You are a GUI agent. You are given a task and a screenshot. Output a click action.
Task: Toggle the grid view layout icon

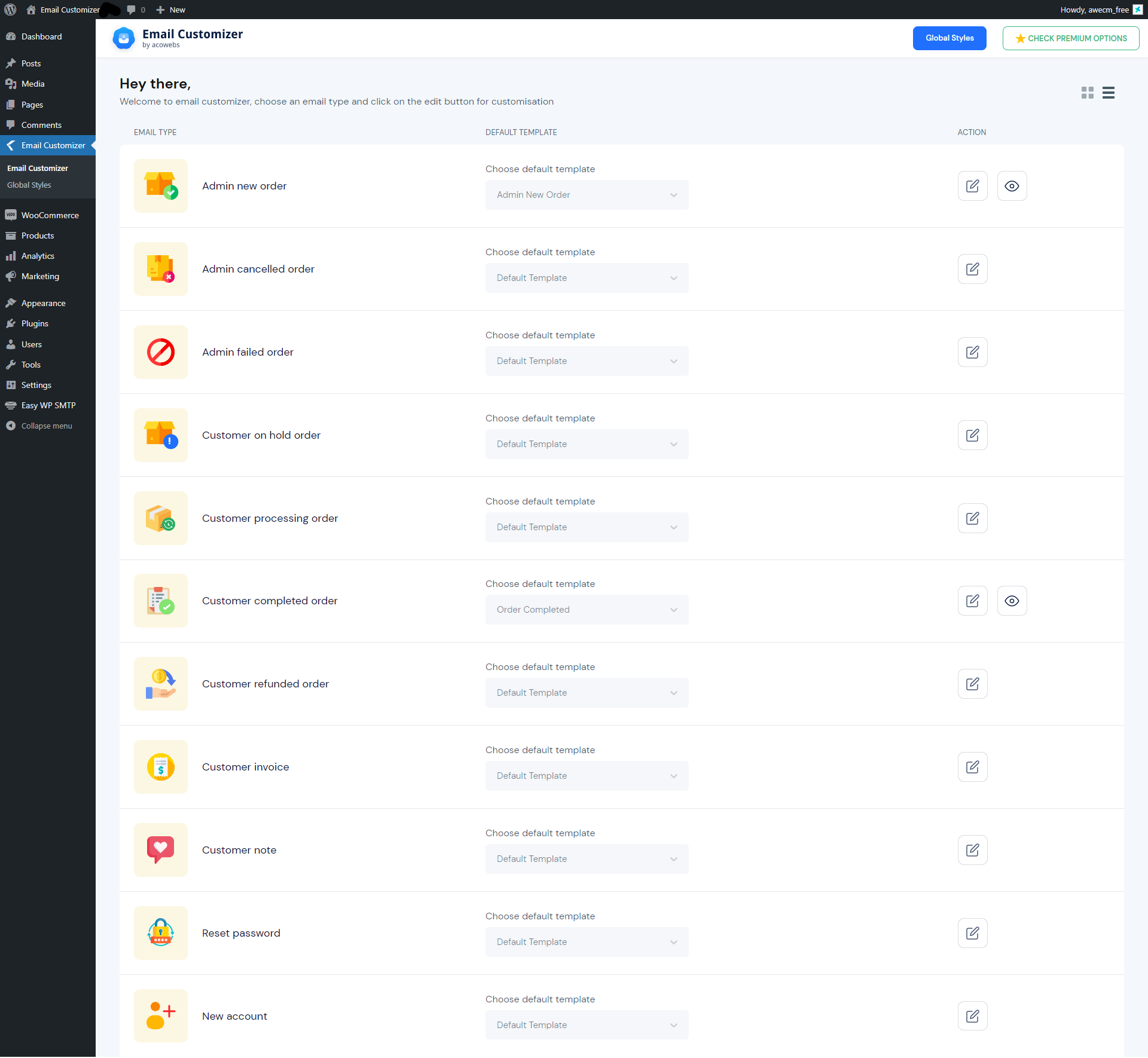click(1087, 91)
